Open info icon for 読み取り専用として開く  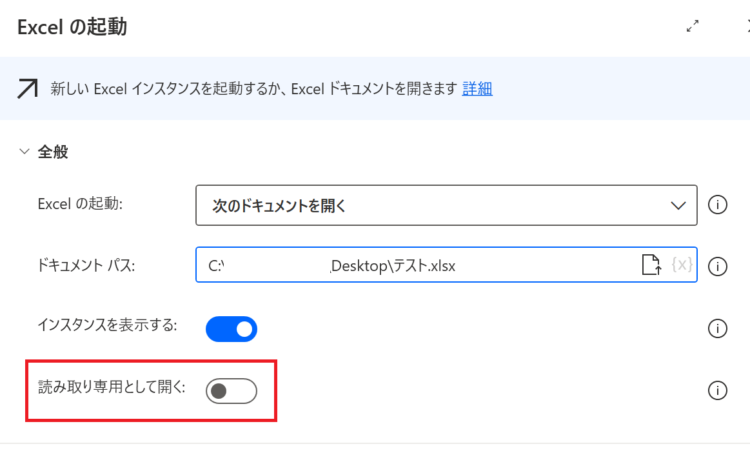[x=717, y=390]
